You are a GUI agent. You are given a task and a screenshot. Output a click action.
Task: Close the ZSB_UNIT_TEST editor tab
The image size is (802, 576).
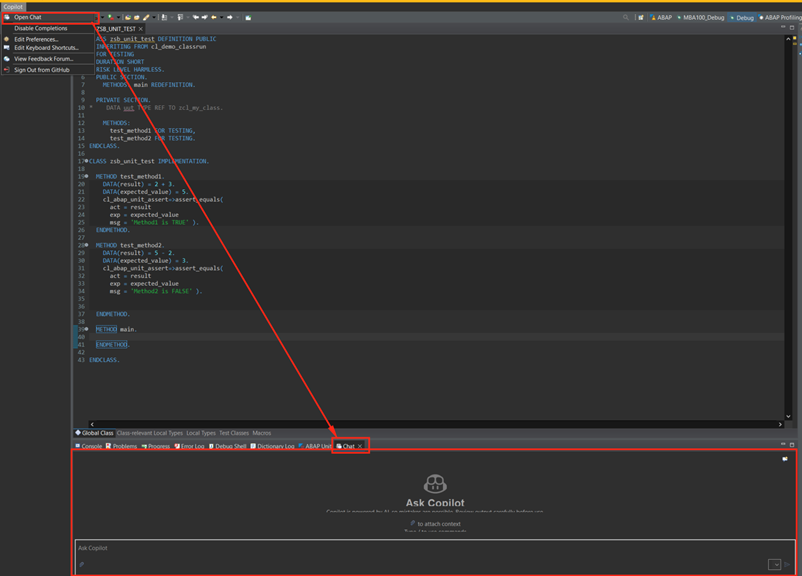point(141,29)
